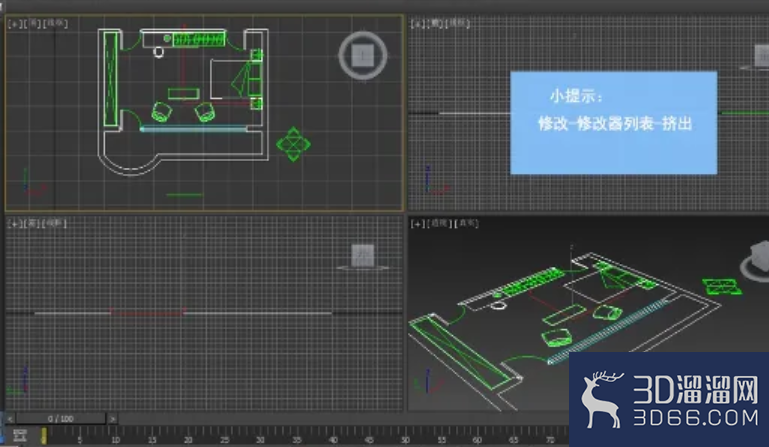Click the ViewCube face in the Top viewport
Viewport: 769px width, 447px height.
pyautogui.click(x=363, y=55)
